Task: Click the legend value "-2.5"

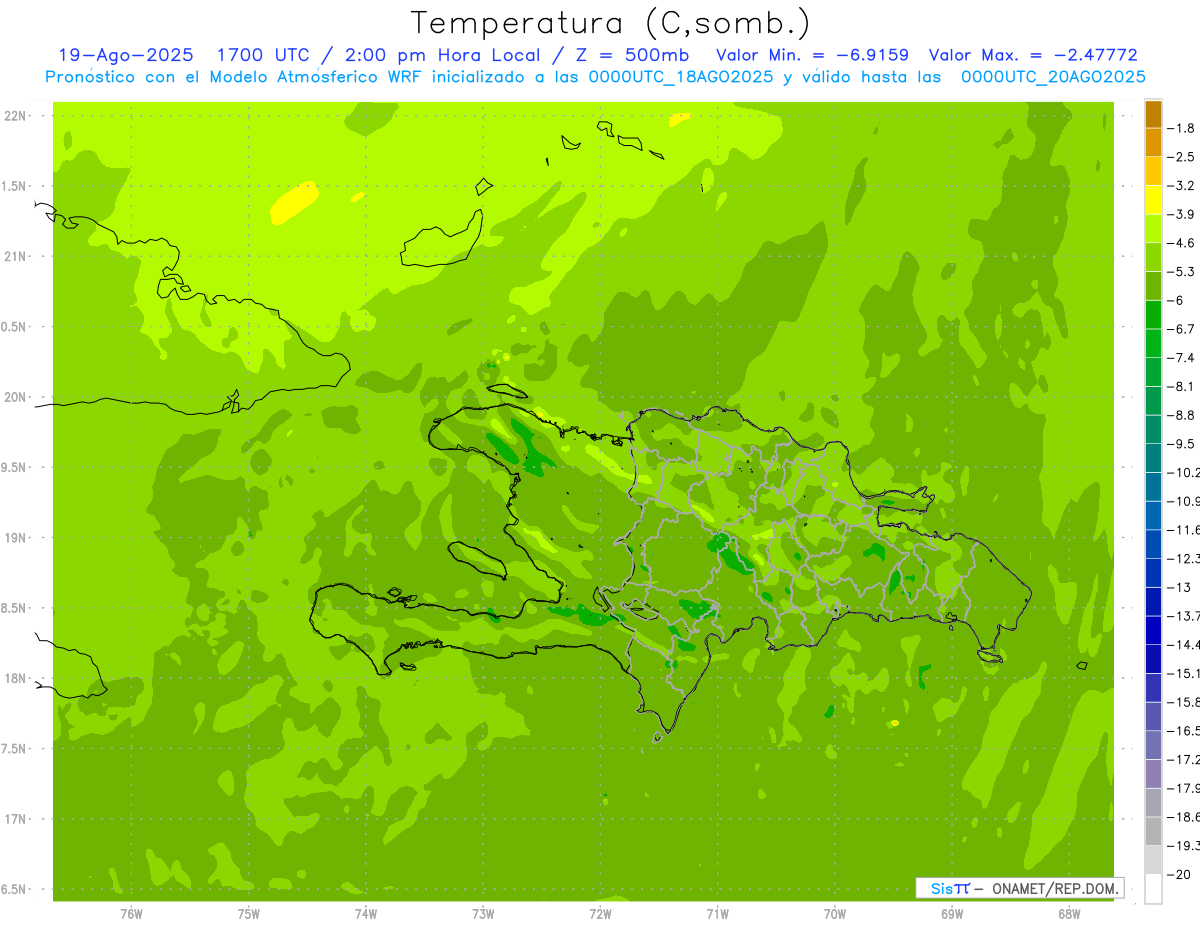Action: [x=1183, y=158]
